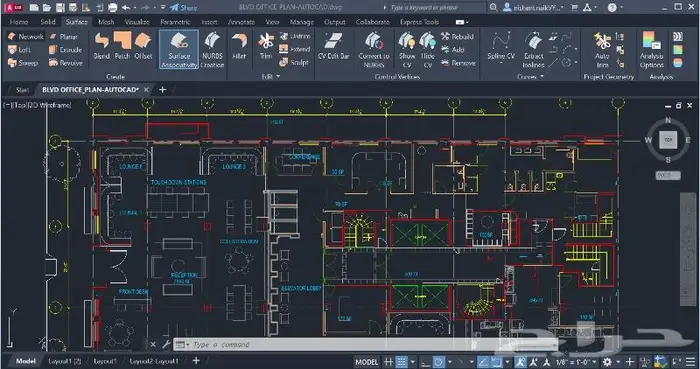
Task: Select the Spline CV tool
Action: 501,46
